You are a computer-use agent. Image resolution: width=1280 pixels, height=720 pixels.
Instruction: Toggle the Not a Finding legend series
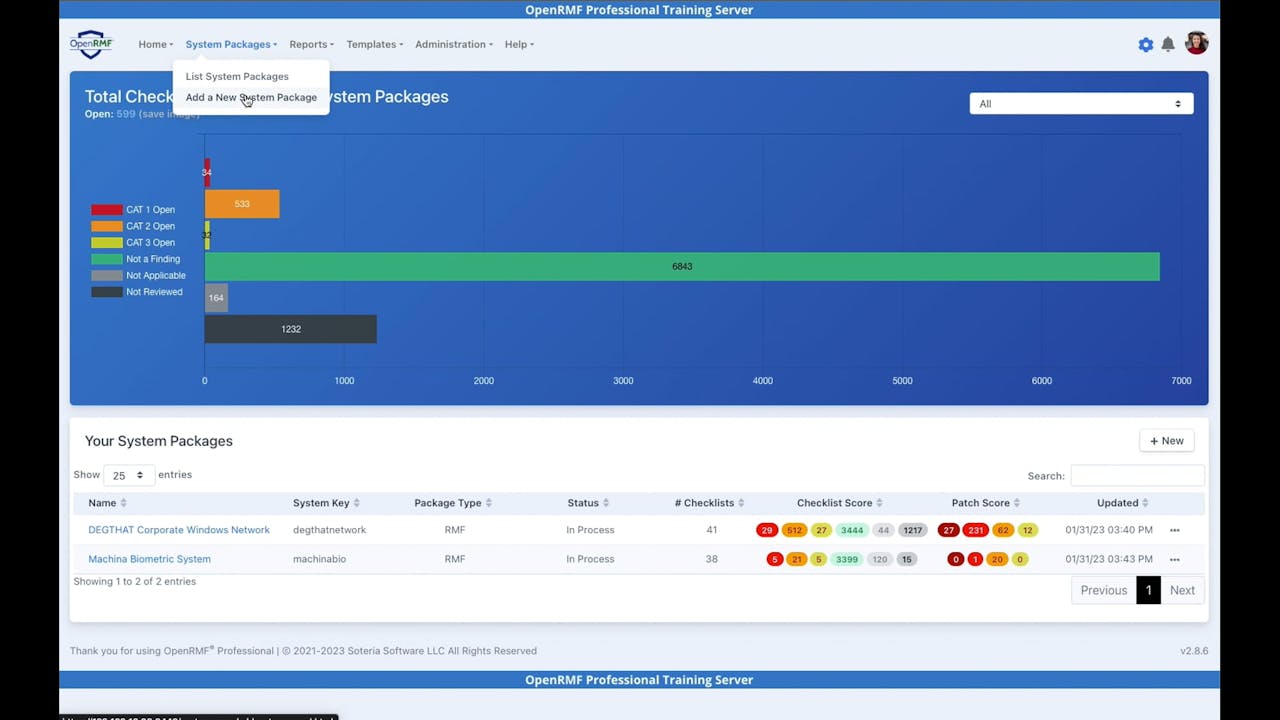pos(152,258)
